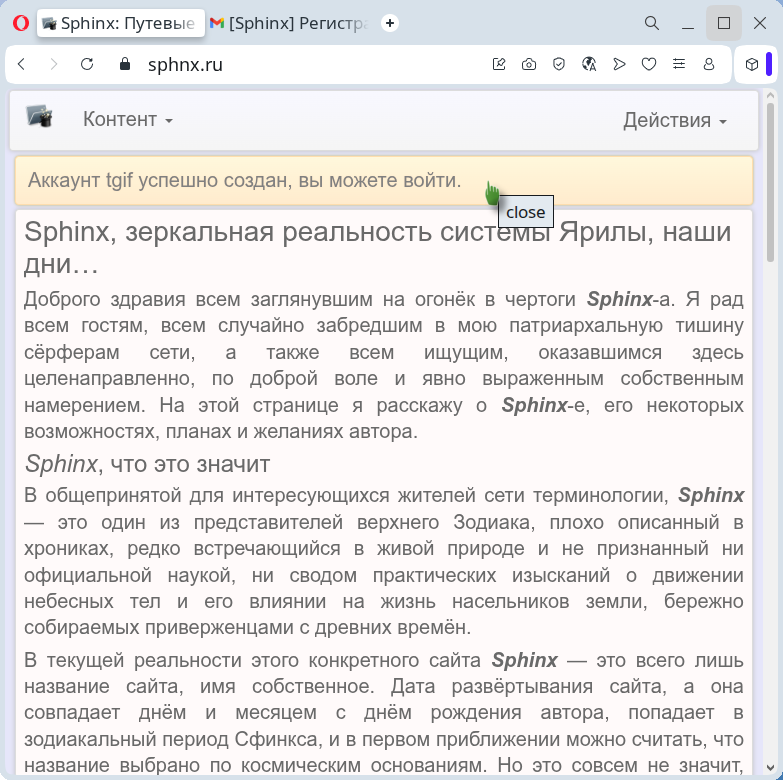Click the account created alert message
The image size is (783, 780).
click(x=384, y=181)
